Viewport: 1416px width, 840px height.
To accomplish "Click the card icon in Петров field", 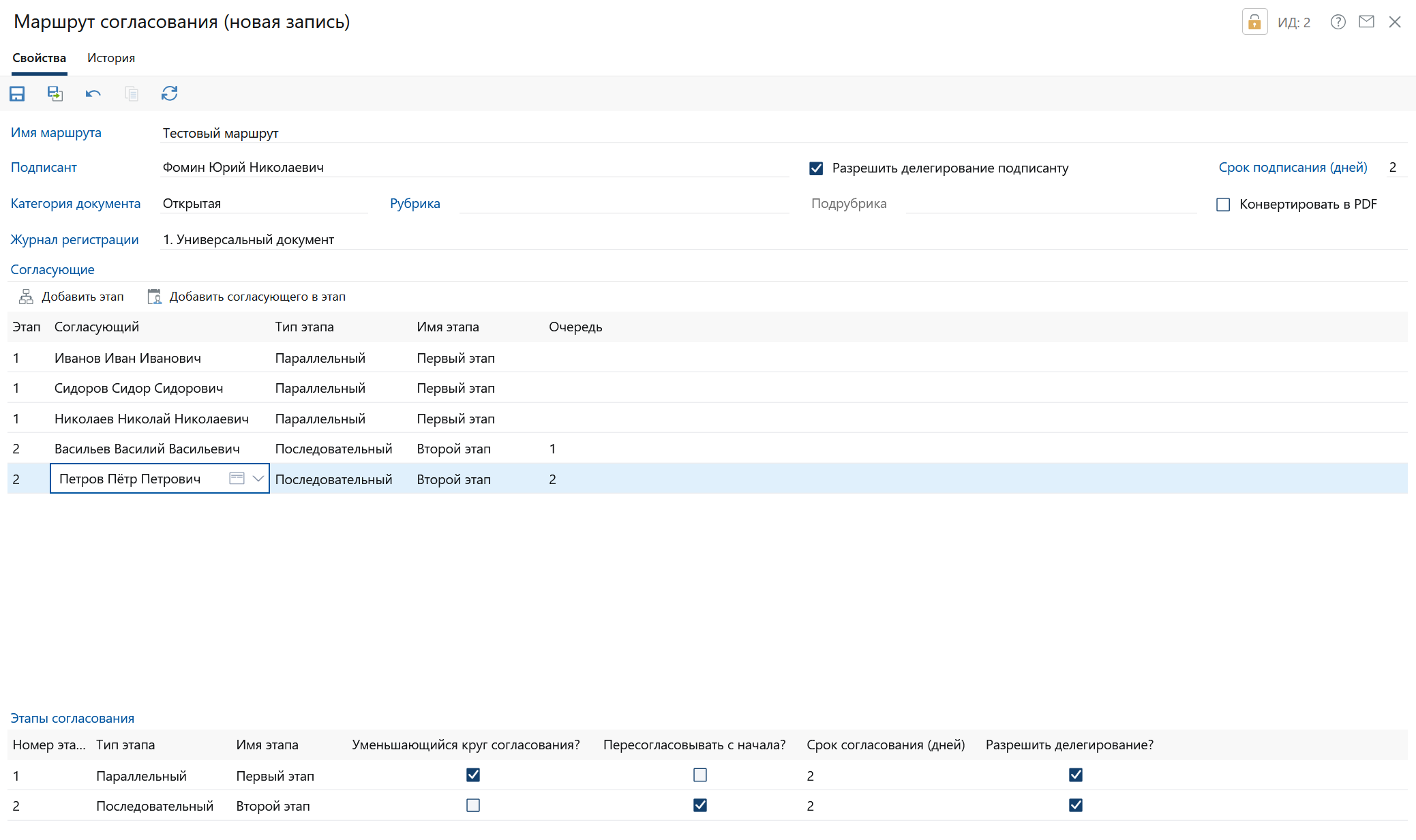I will (x=237, y=479).
